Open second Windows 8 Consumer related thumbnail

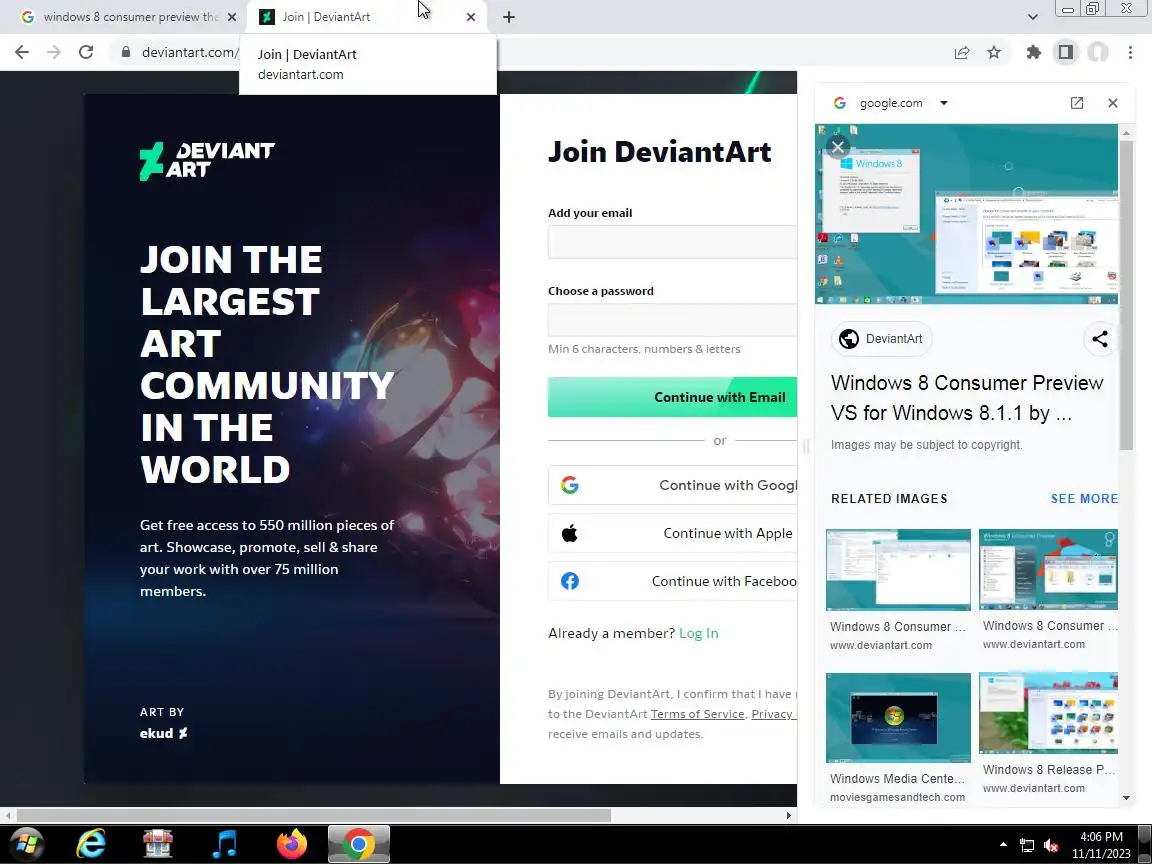pos(1048,569)
